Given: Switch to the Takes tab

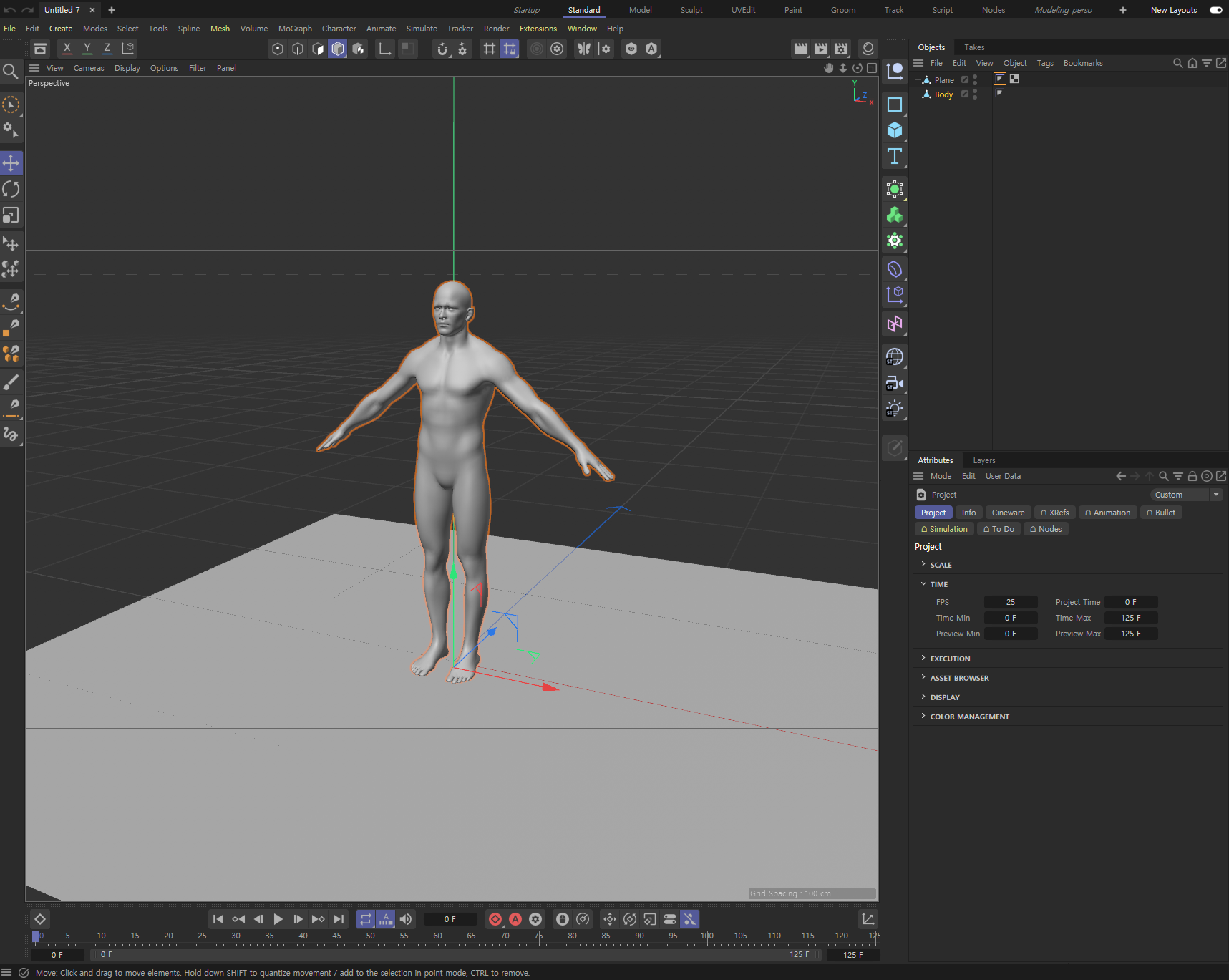Looking at the screenshot, I should pos(974,47).
